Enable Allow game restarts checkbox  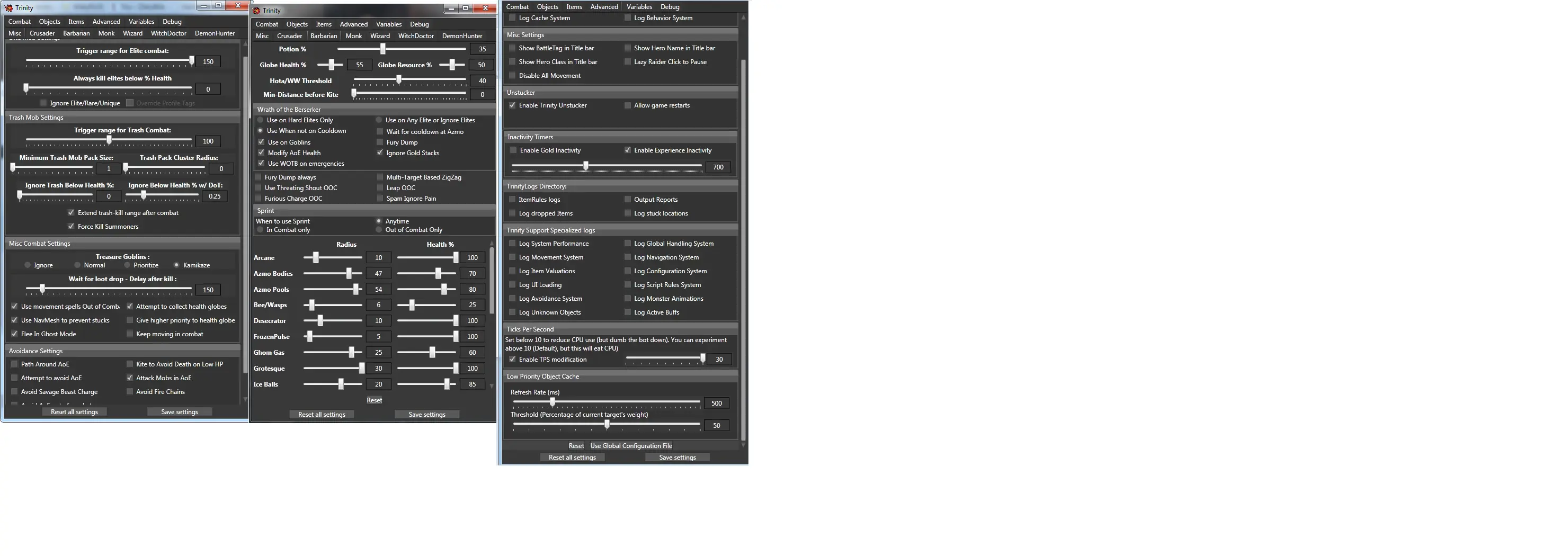628,105
